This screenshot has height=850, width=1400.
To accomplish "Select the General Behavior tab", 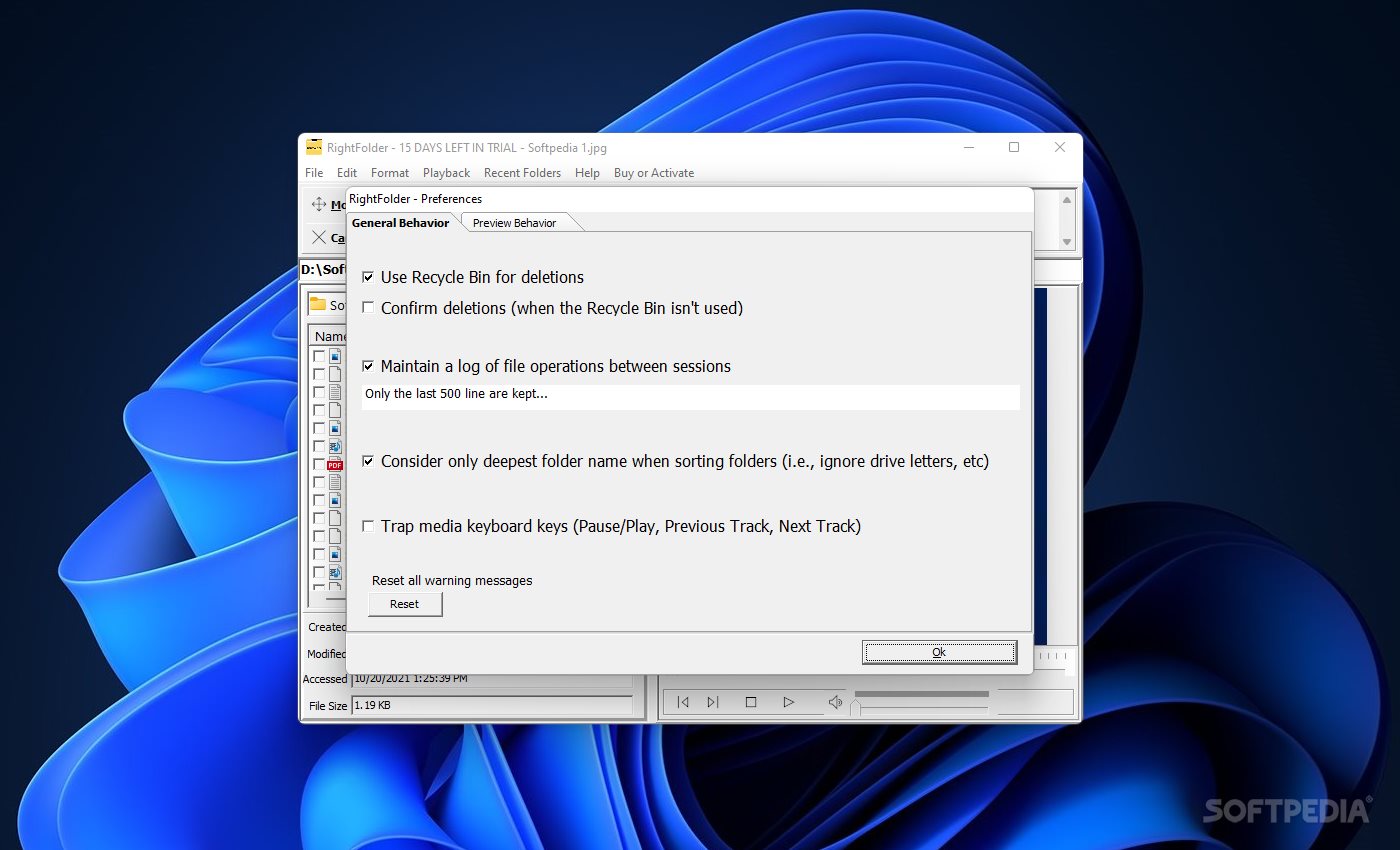I will point(400,223).
